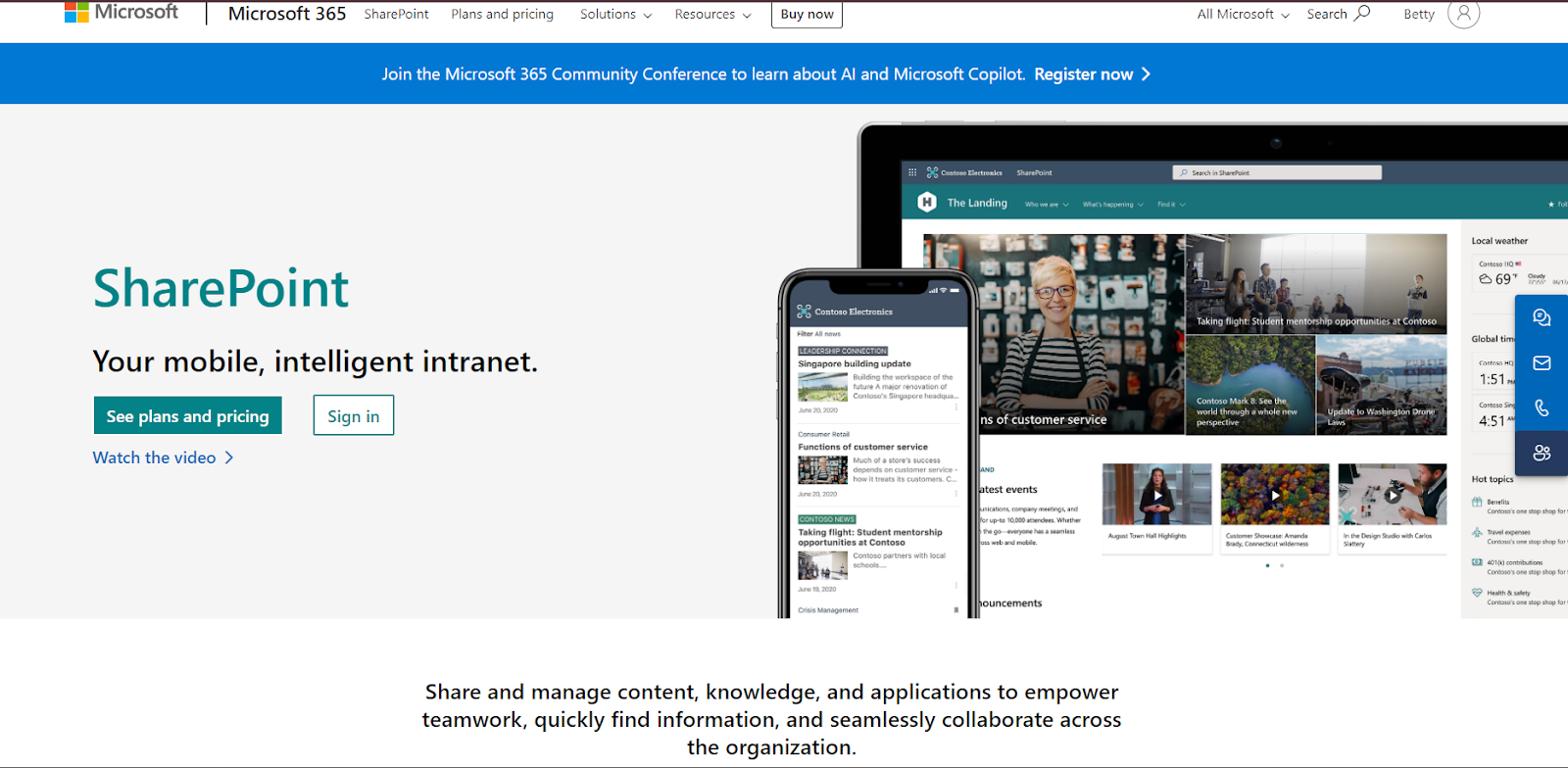Open the SharePoint nav link

(396, 15)
